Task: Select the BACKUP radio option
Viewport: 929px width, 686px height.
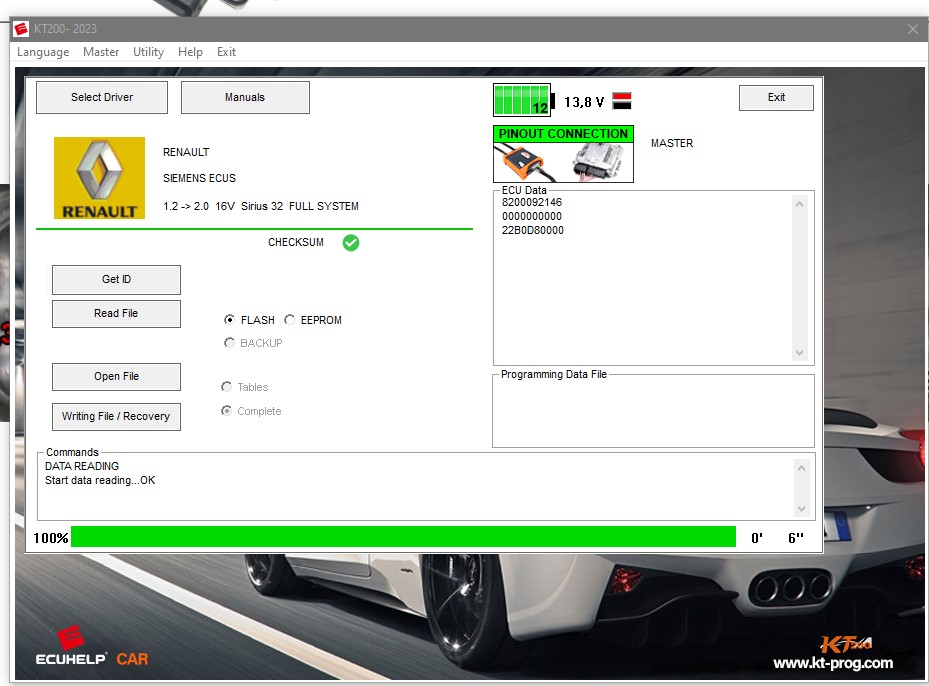Action: coord(230,343)
